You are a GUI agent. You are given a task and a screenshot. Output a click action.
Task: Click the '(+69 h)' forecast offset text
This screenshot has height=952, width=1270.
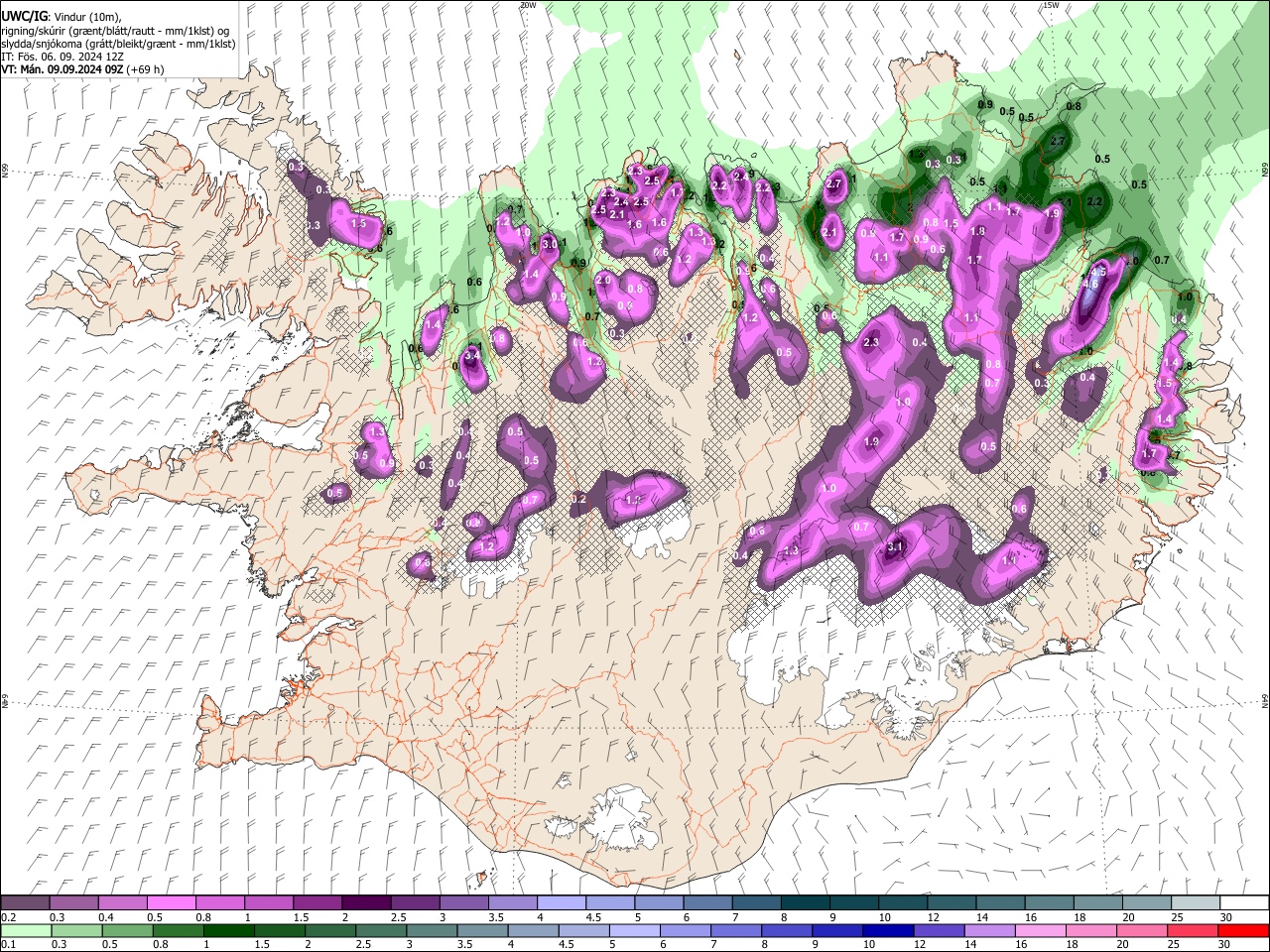tap(145, 69)
